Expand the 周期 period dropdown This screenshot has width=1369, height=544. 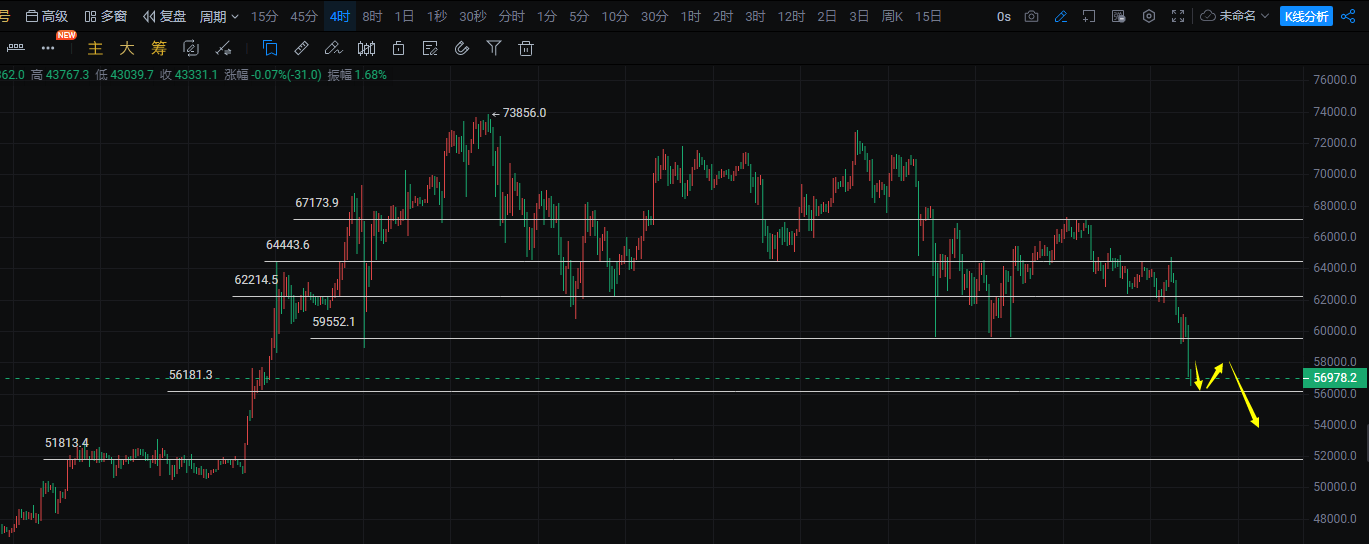pyautogui.click(x=219, y=16)
